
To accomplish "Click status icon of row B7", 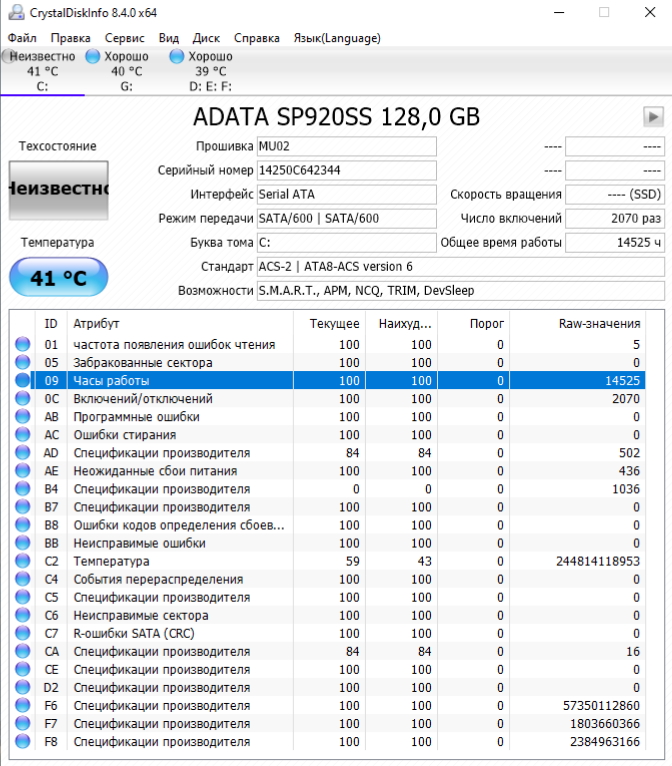I will pyautogui.click(x=22, y=507).
